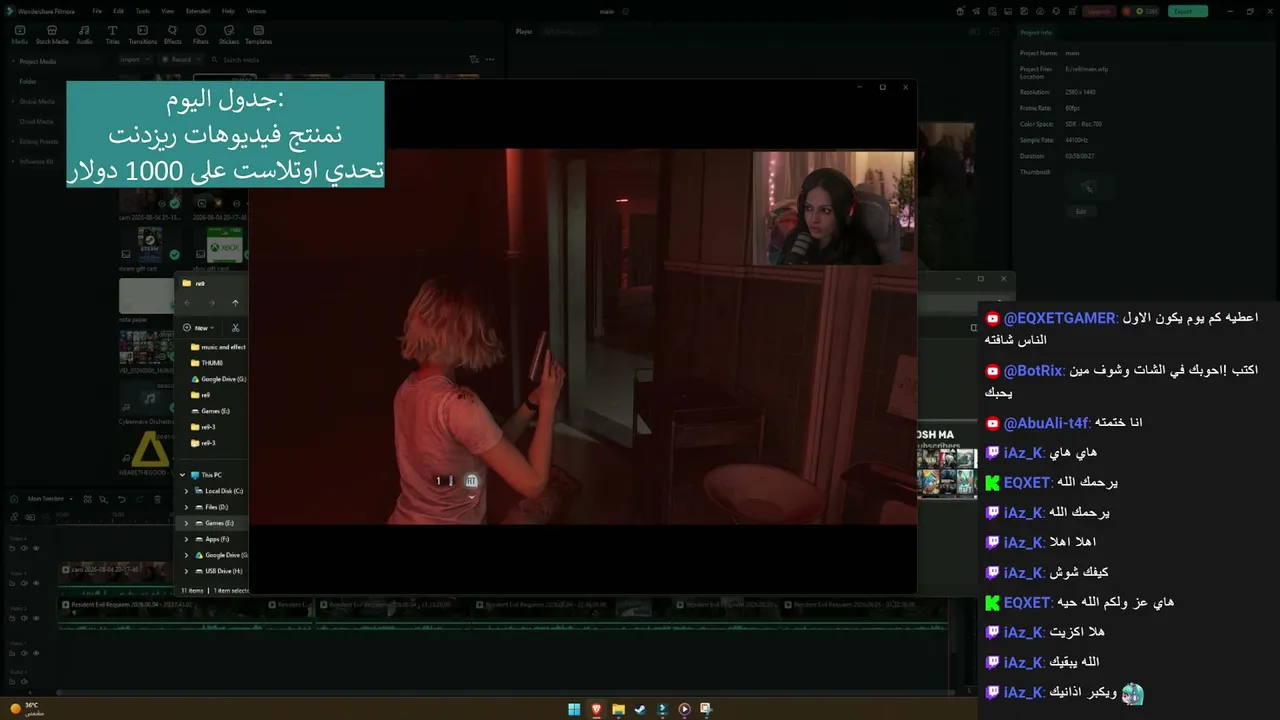Select the THUMB folder in Explorer
The image size is (1280, 720).
click(x=207, y=363)
